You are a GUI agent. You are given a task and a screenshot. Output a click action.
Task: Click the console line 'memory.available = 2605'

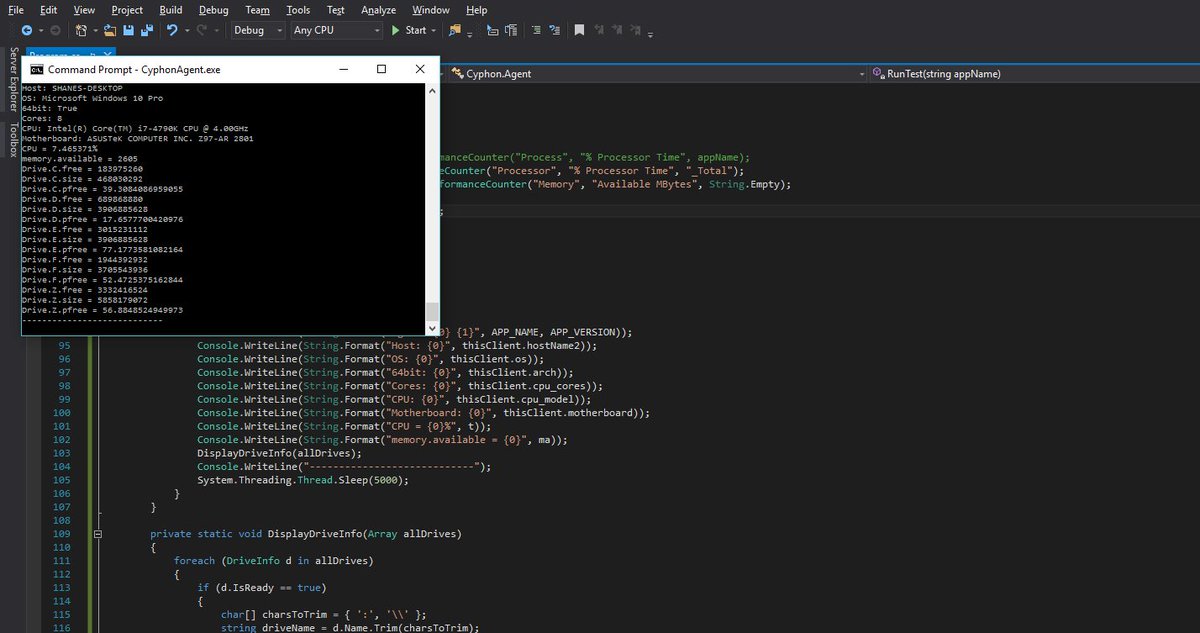(x=80, y=158)
